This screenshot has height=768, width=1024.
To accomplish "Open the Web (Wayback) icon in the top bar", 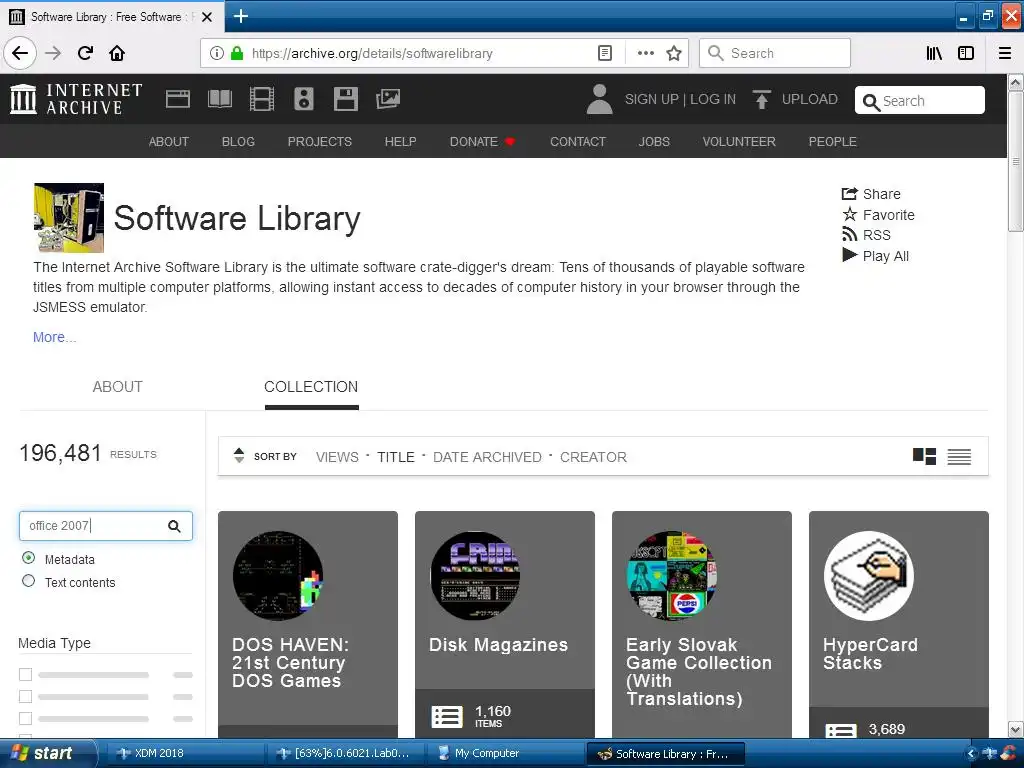I will tap(178, 99).
